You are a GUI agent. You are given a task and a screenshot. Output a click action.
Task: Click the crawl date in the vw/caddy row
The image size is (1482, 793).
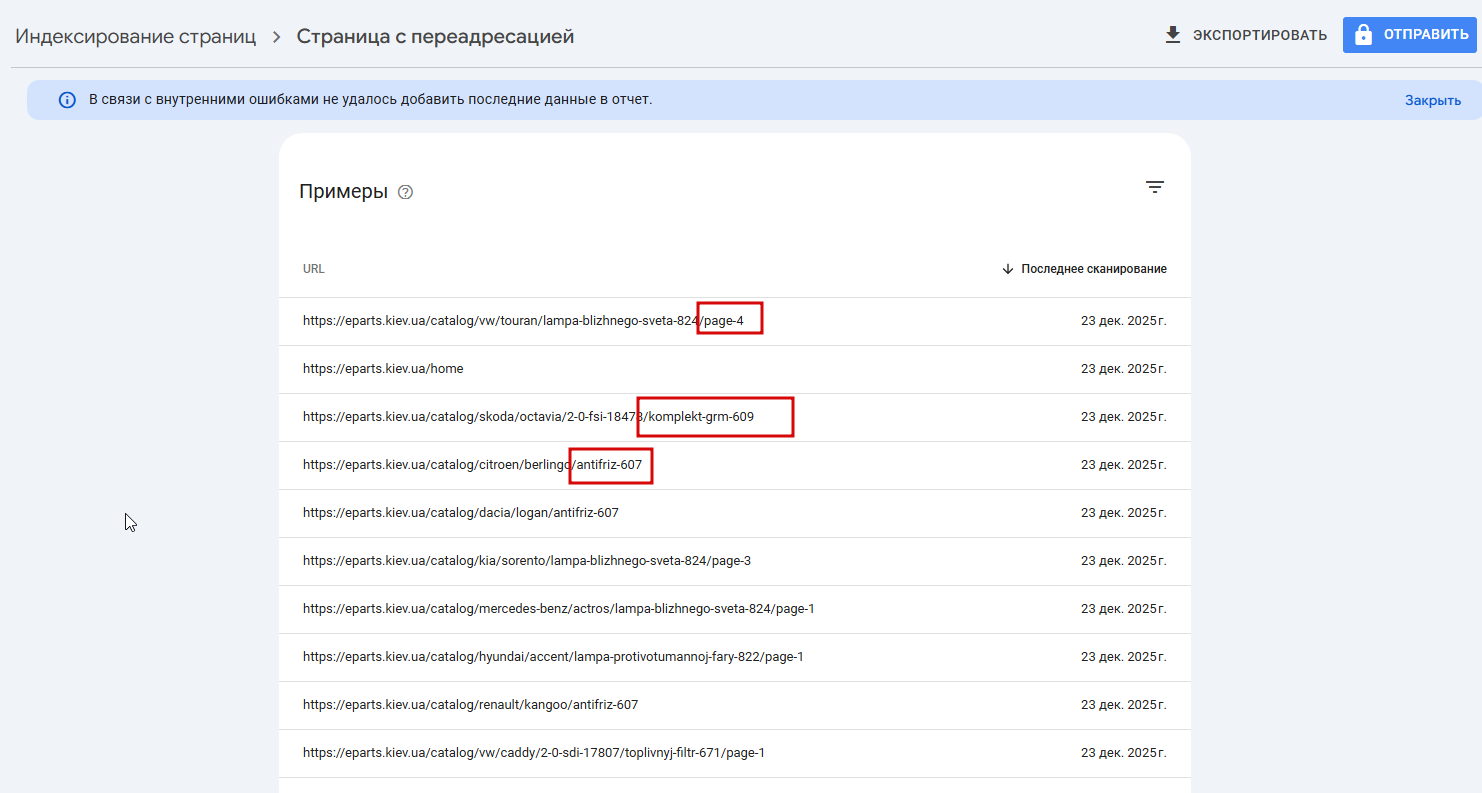coord(1123,753)
